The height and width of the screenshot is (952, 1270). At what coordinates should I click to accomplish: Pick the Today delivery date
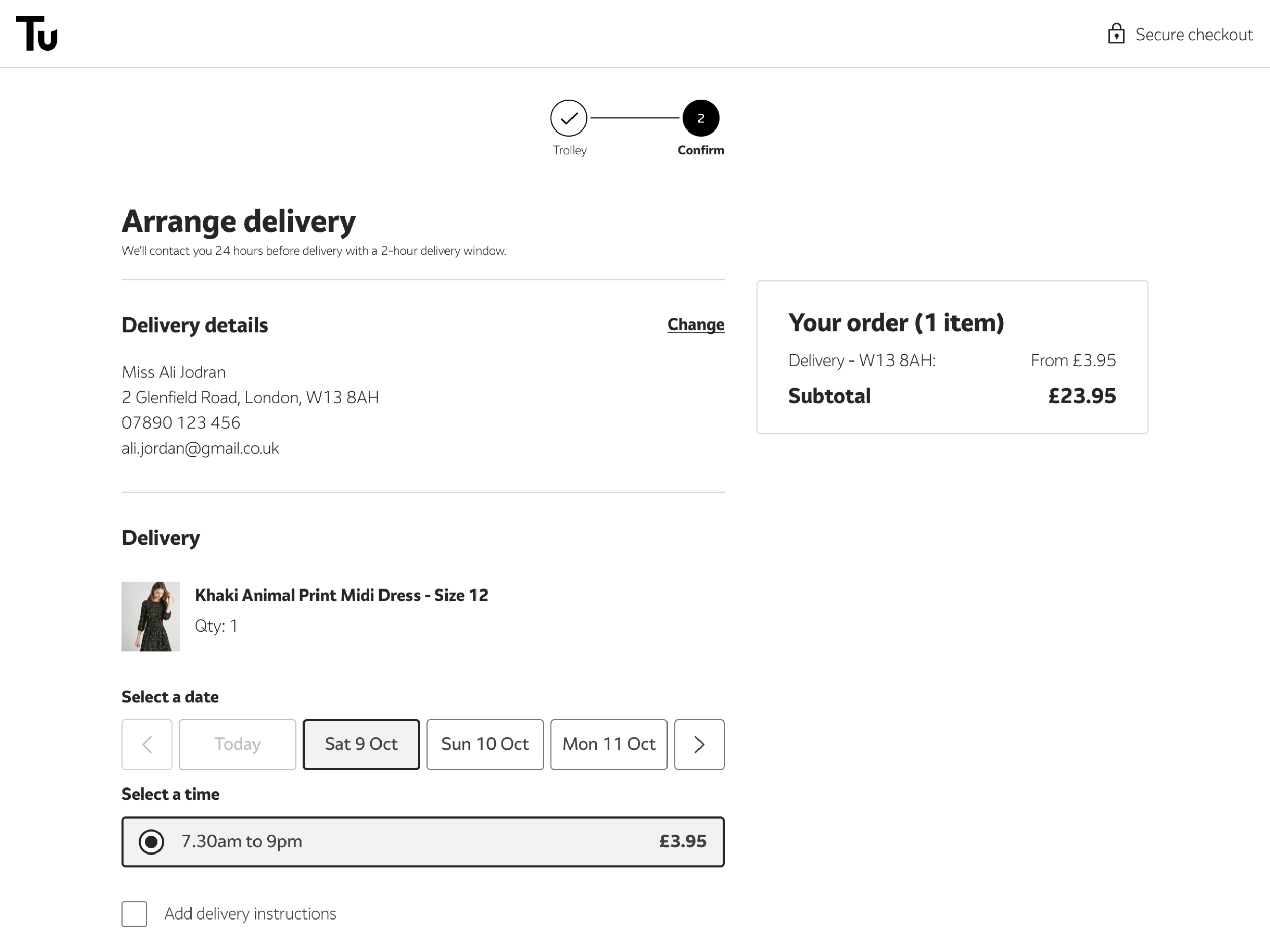point(238,744)
